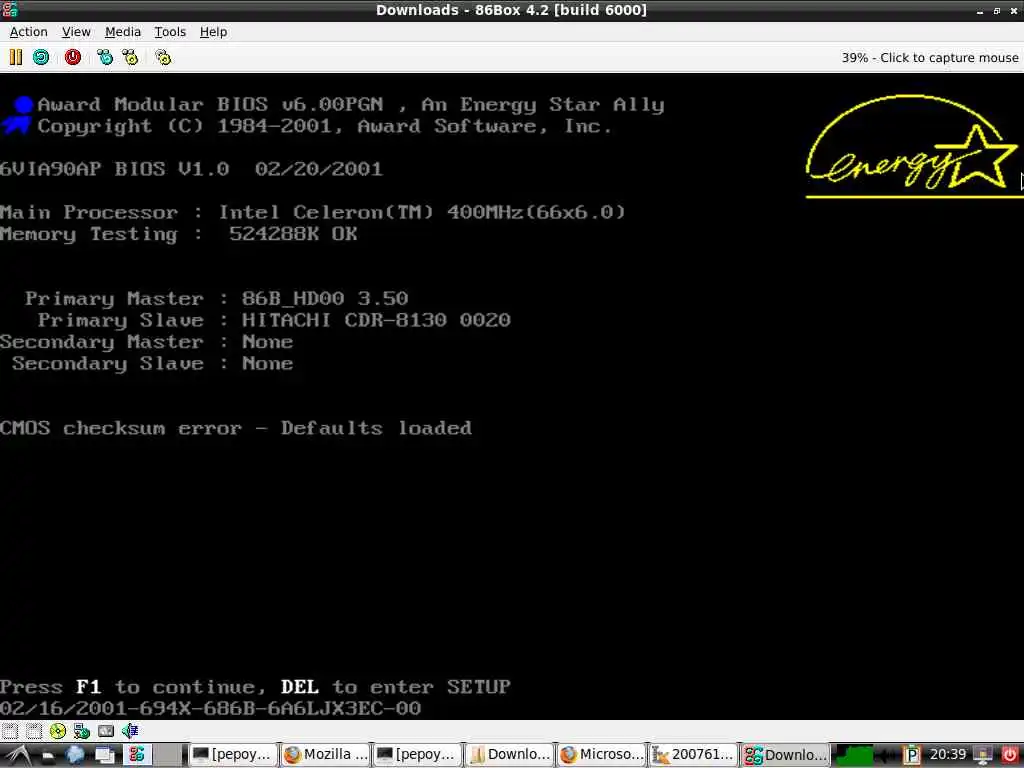
Task: Launch the web browser globe icon in panel
Action: [x=75, y=755]
